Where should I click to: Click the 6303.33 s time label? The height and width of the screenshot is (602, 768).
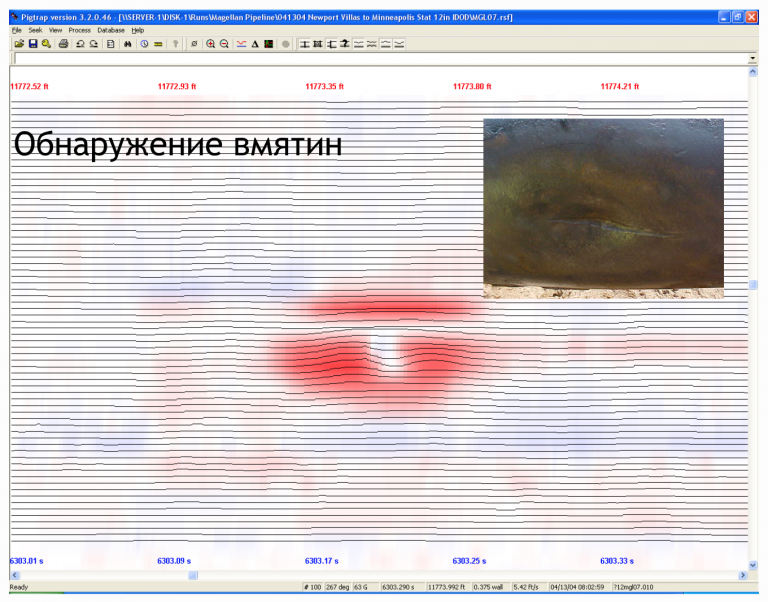(617, 561)
